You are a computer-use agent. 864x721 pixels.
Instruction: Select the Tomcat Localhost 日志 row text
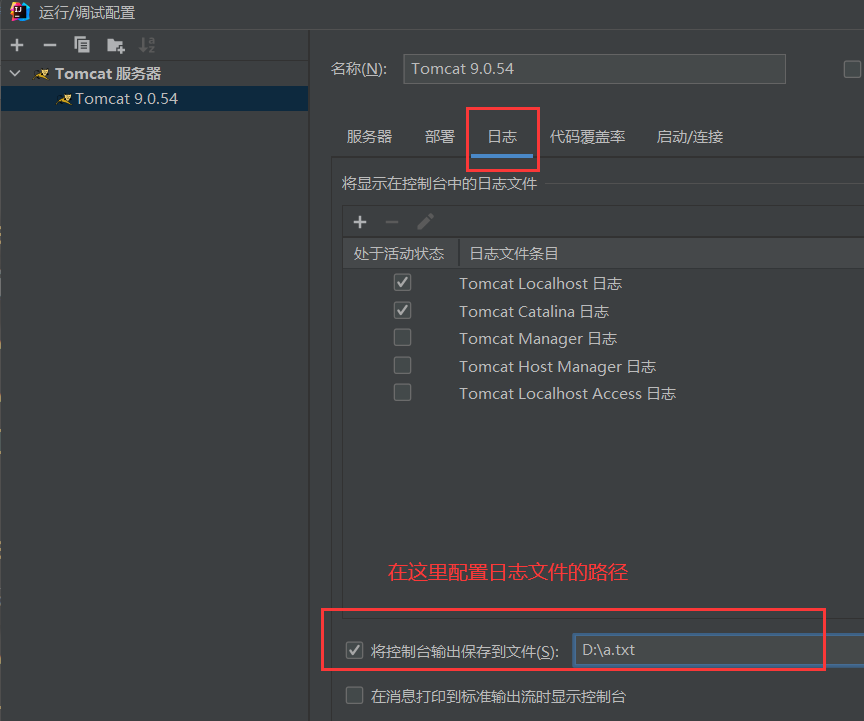click(541, 284)
